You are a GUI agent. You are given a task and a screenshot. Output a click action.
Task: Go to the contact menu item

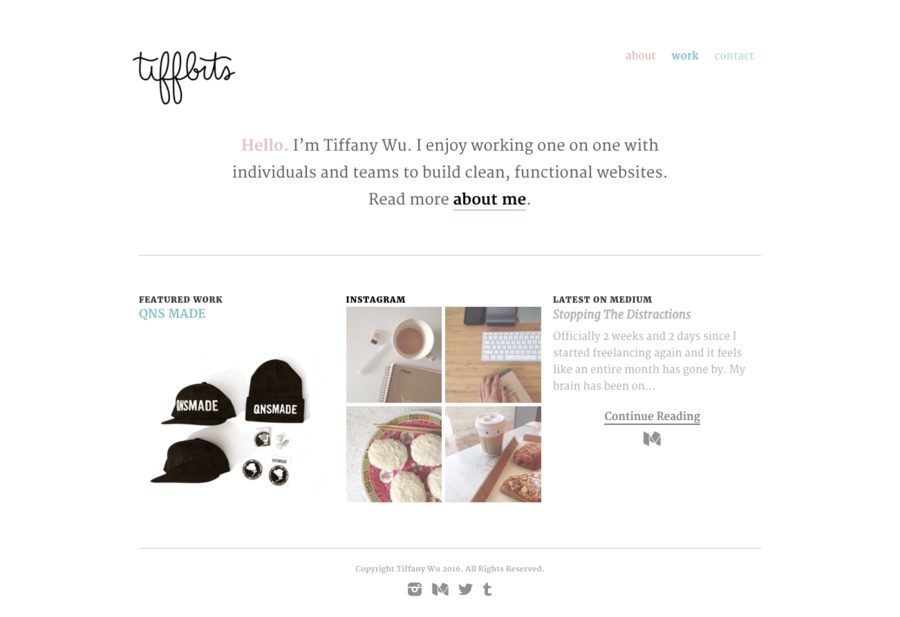[734, 56]
